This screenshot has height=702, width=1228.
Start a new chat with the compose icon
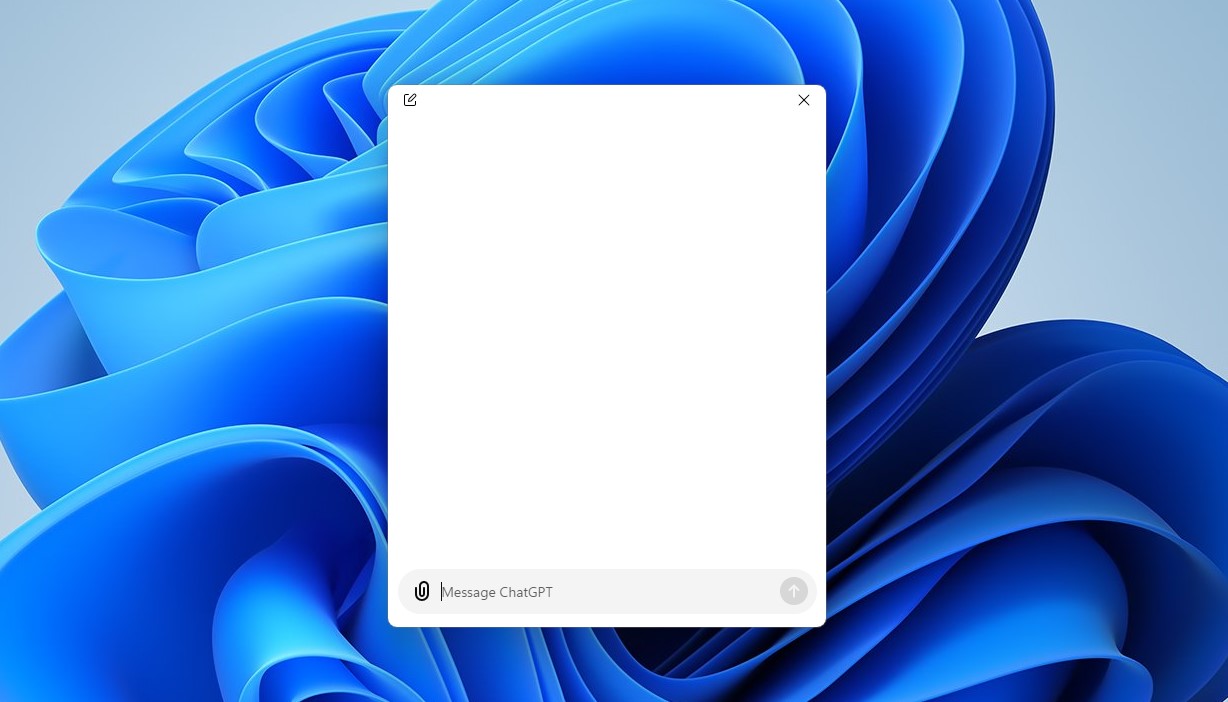(x=410, y=100)
